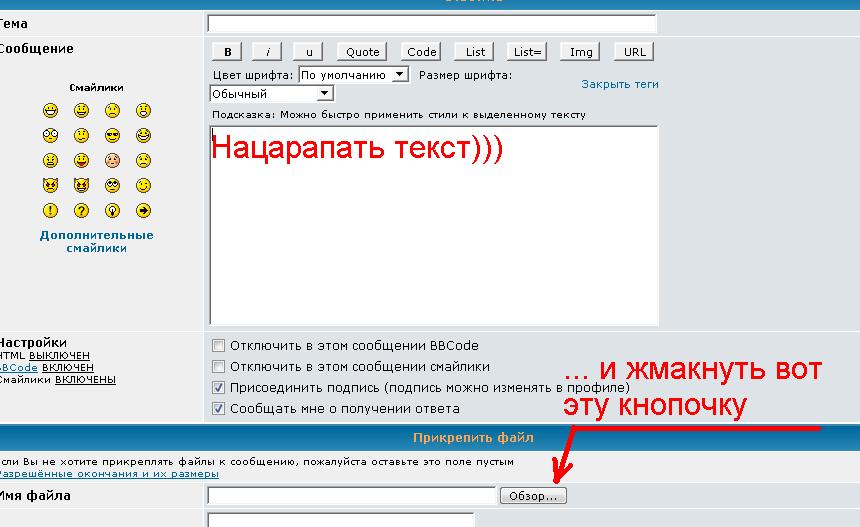This screenshot has height=527, width=860.
Task: Click into the 'Тема' subject field
Action: pos(431,23)
